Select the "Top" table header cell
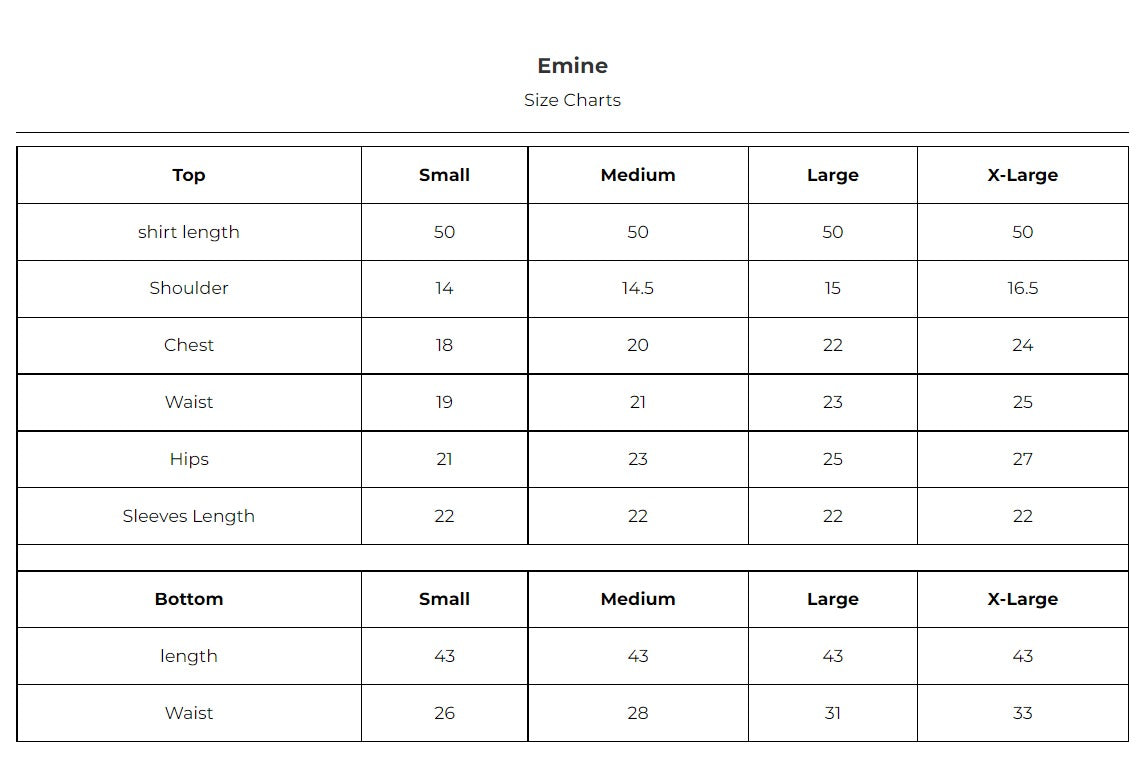1142x762 pixels. [189, 175]
